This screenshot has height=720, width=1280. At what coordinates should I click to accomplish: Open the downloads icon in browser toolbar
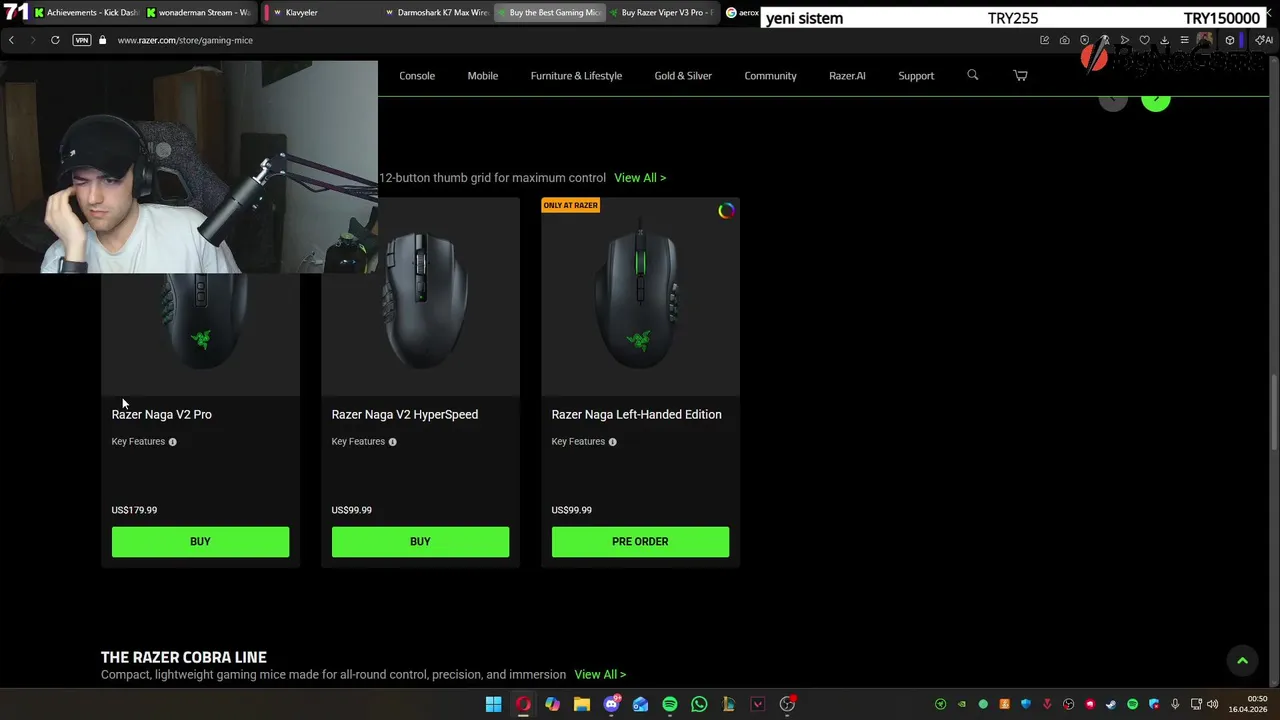[x=1164, y=40]
